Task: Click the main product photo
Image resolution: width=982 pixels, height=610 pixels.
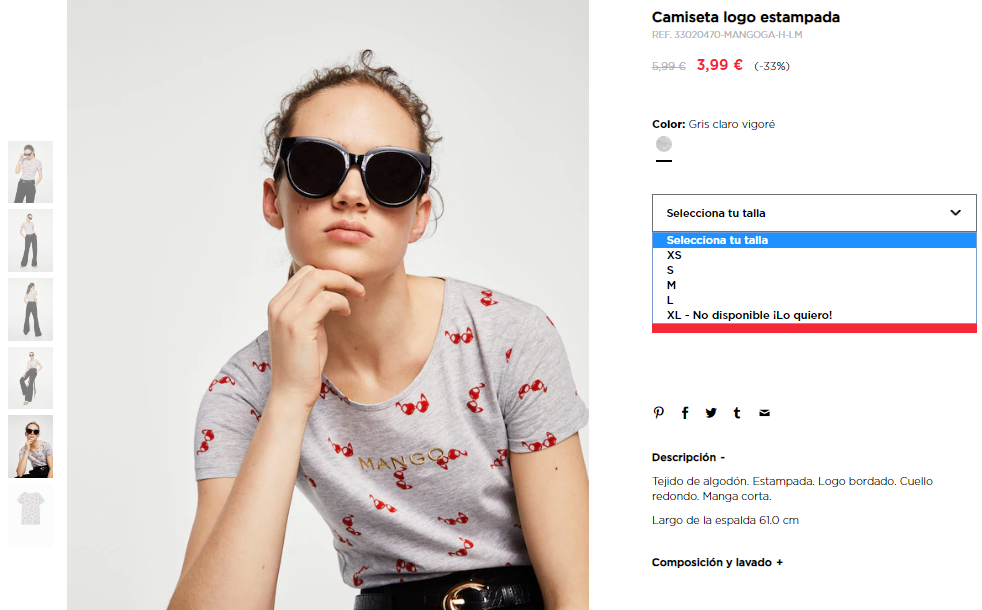Action: pos(328,305)
